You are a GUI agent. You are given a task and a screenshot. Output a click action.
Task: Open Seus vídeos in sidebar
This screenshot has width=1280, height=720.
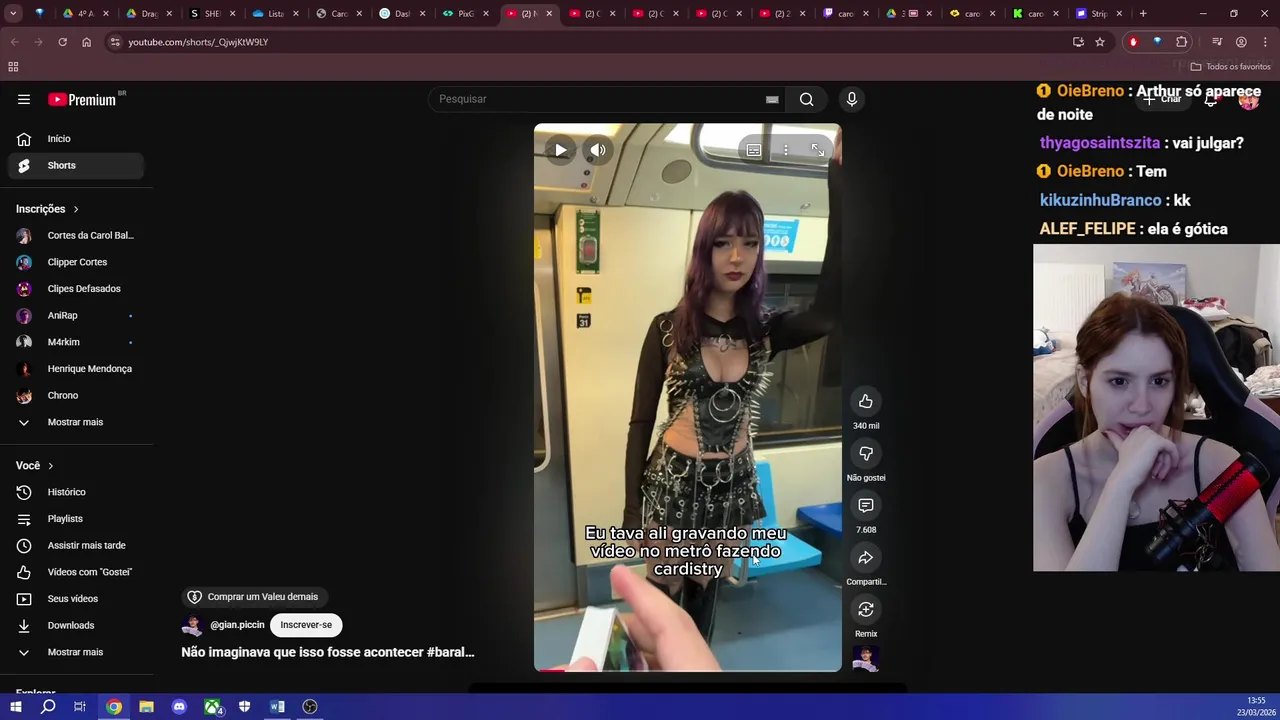[76, 599]
